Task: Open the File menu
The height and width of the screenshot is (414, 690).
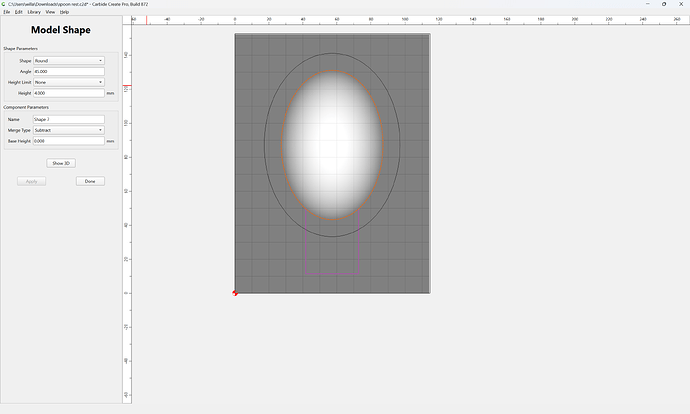Action: tap(7, 12)
